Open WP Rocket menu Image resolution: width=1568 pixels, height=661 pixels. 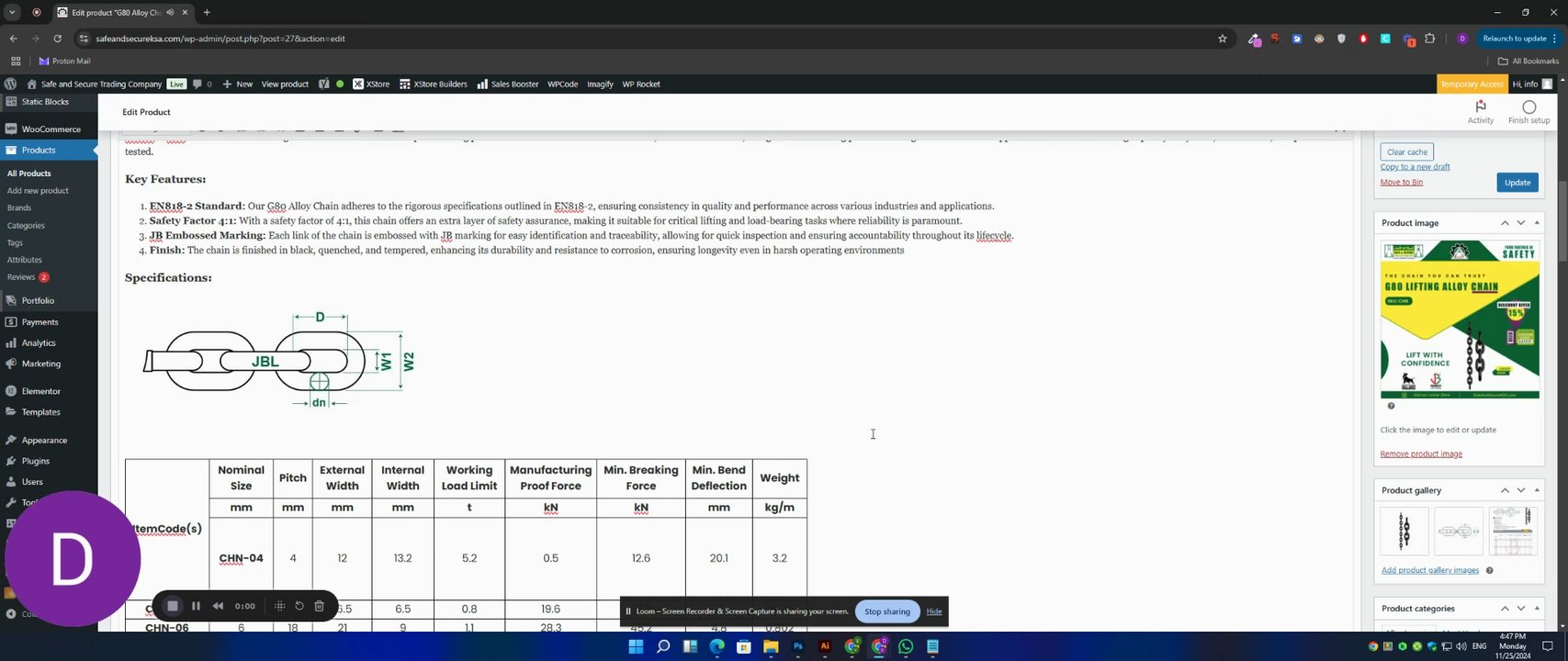tap(641, 84)
